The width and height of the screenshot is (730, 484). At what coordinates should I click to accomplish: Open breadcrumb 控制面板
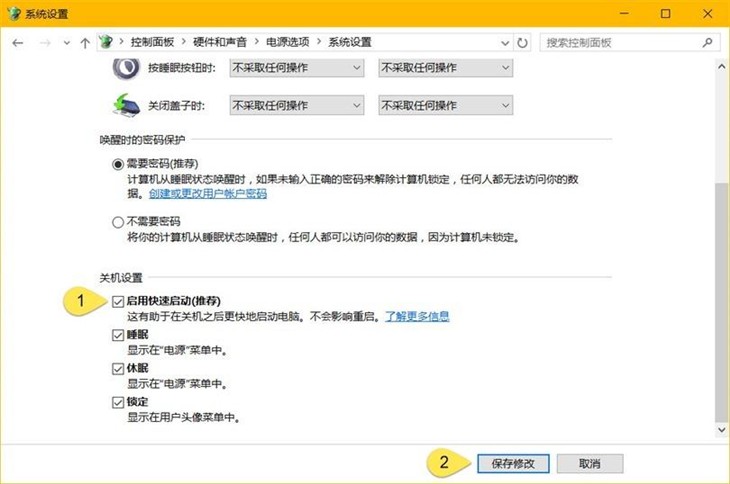pos(152,42)
